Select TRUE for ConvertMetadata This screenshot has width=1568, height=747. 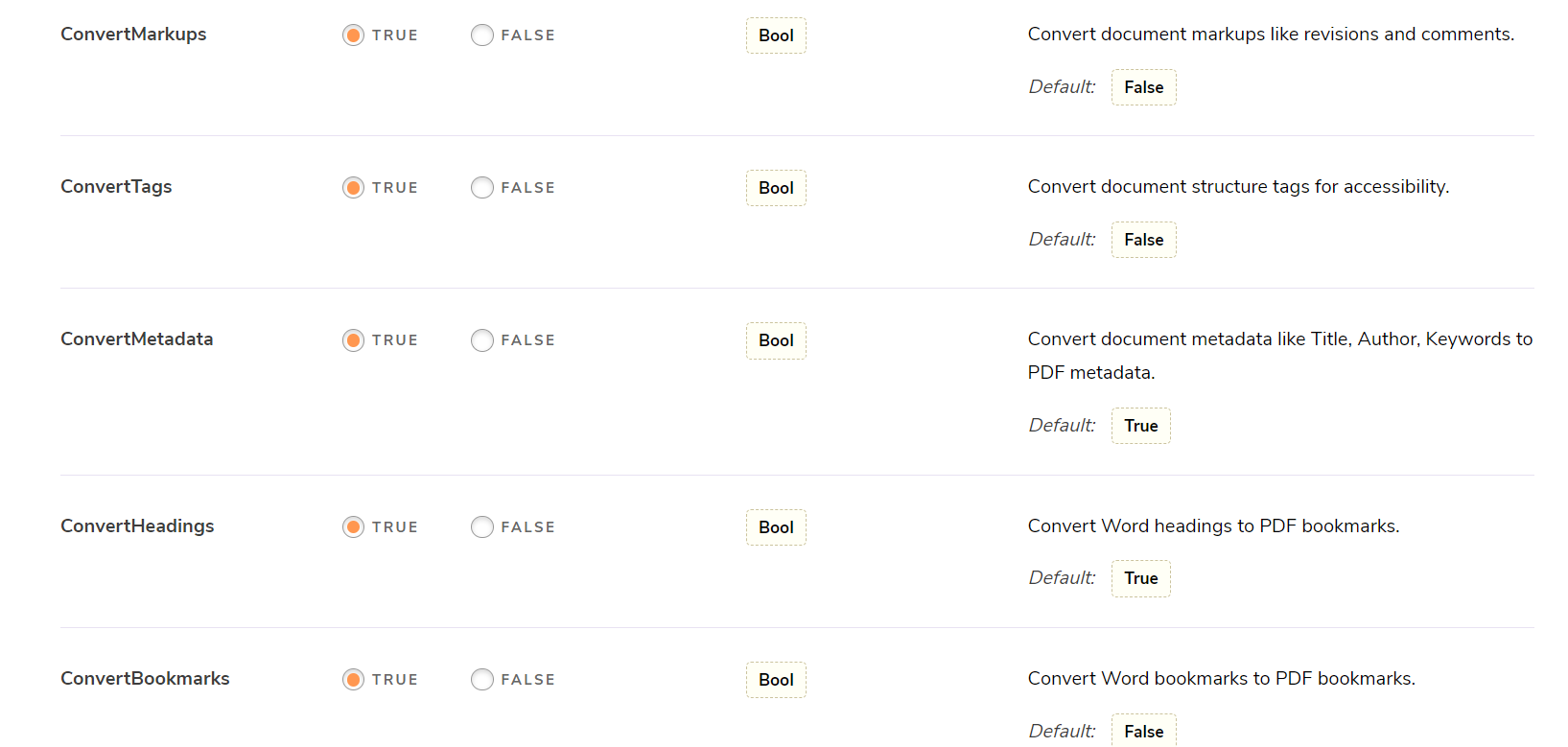[x=354, y=339]
